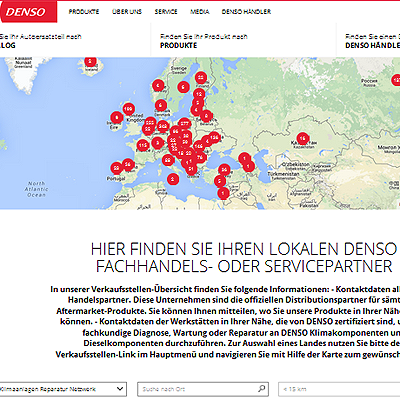Click the Denmark cluster marker showing 6

(x=161, y=105)
